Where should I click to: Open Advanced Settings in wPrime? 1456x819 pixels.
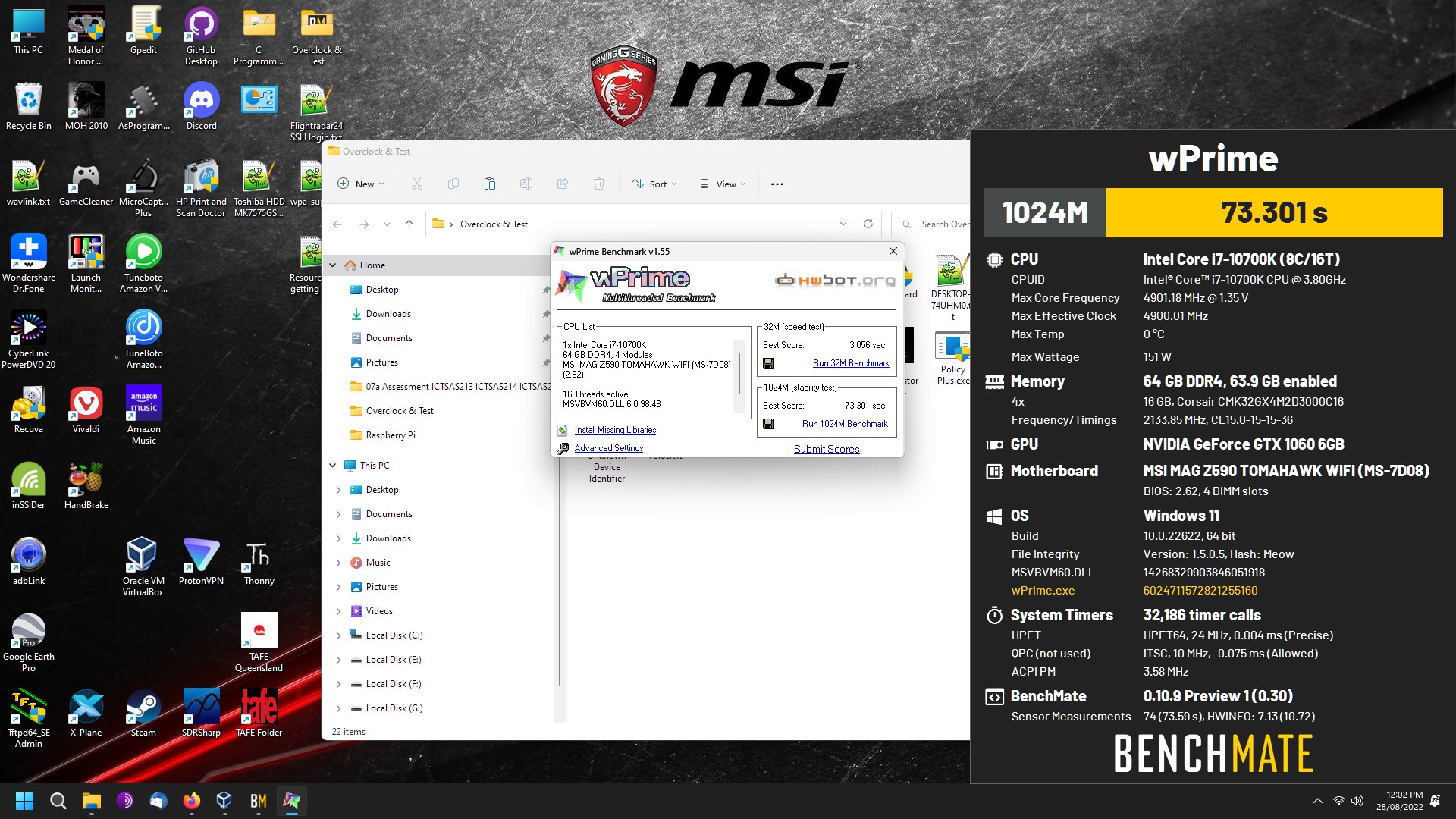click(x=608, y=448)
